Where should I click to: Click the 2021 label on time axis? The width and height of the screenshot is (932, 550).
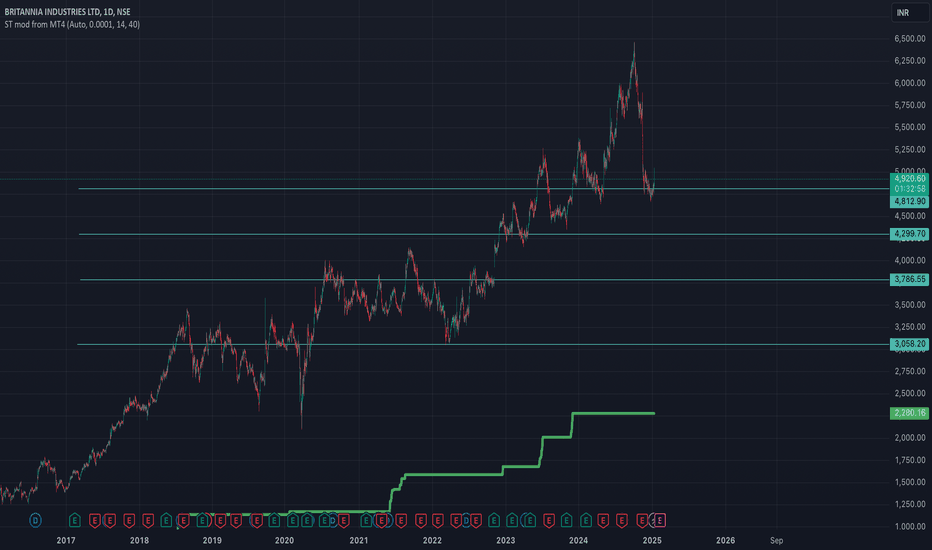click(x=358, y=540)
